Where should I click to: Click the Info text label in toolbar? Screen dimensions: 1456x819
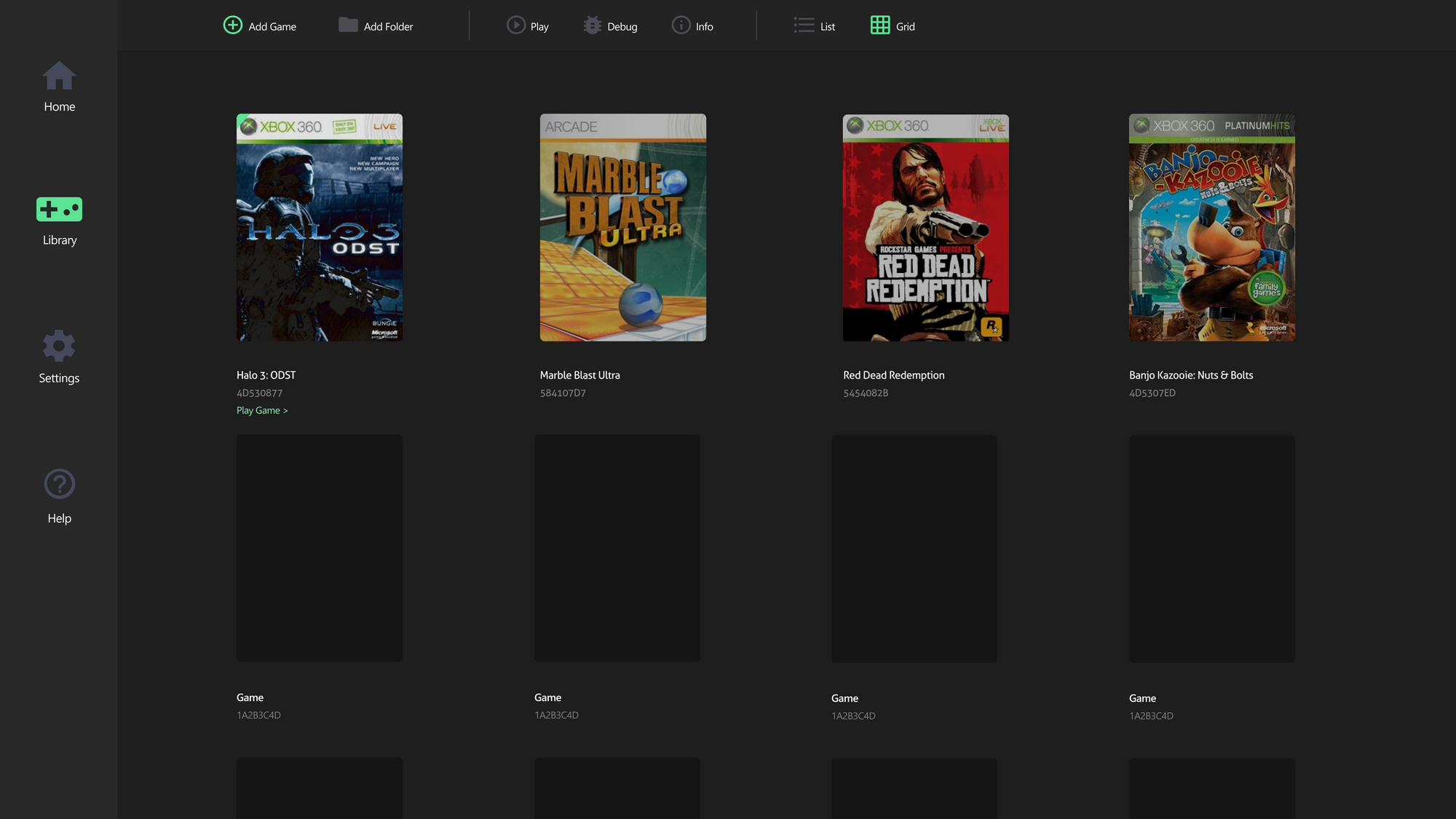[x=704, y=27]
